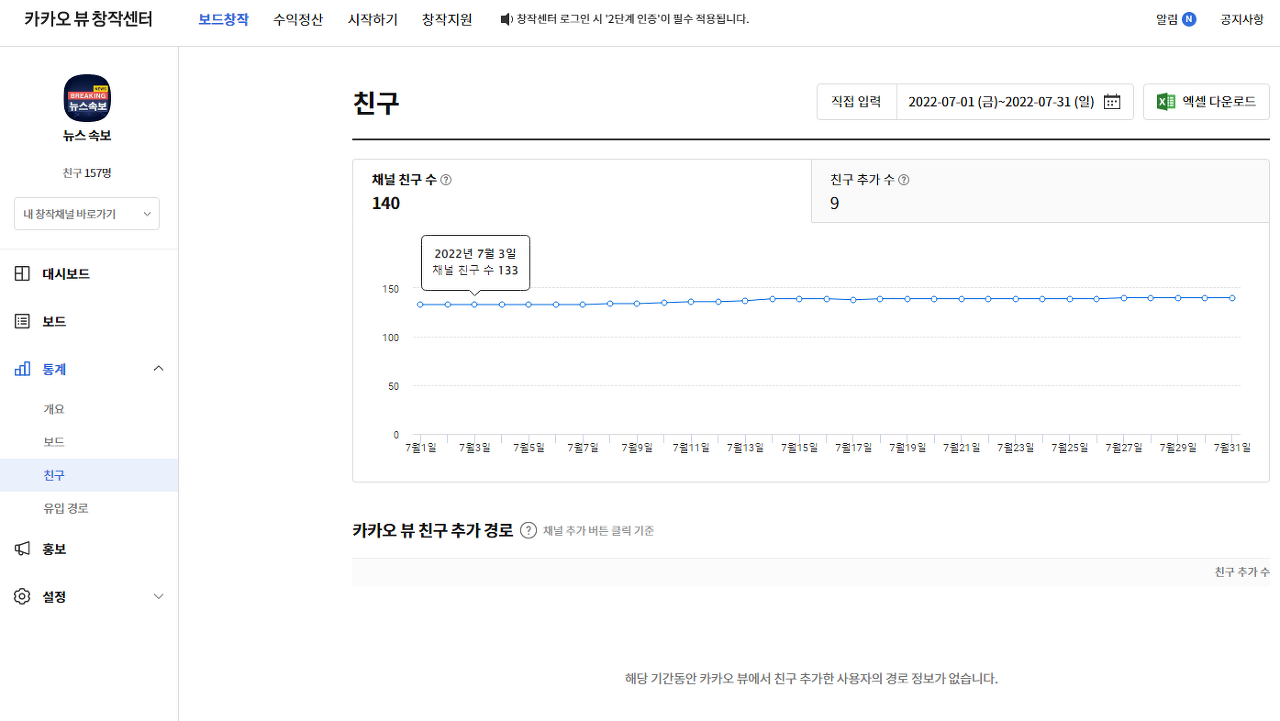Click the last chart data point above 7월31일

click(1232, 298)
